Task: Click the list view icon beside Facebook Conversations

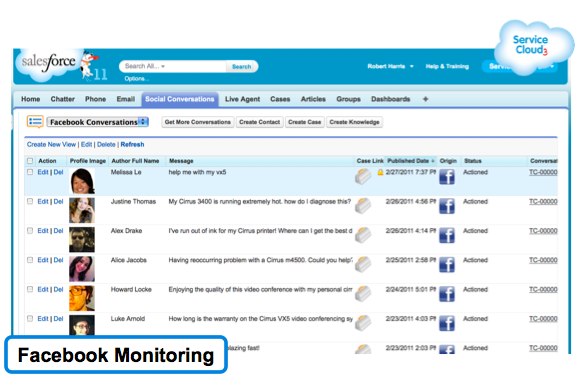Action: (35, 122)
